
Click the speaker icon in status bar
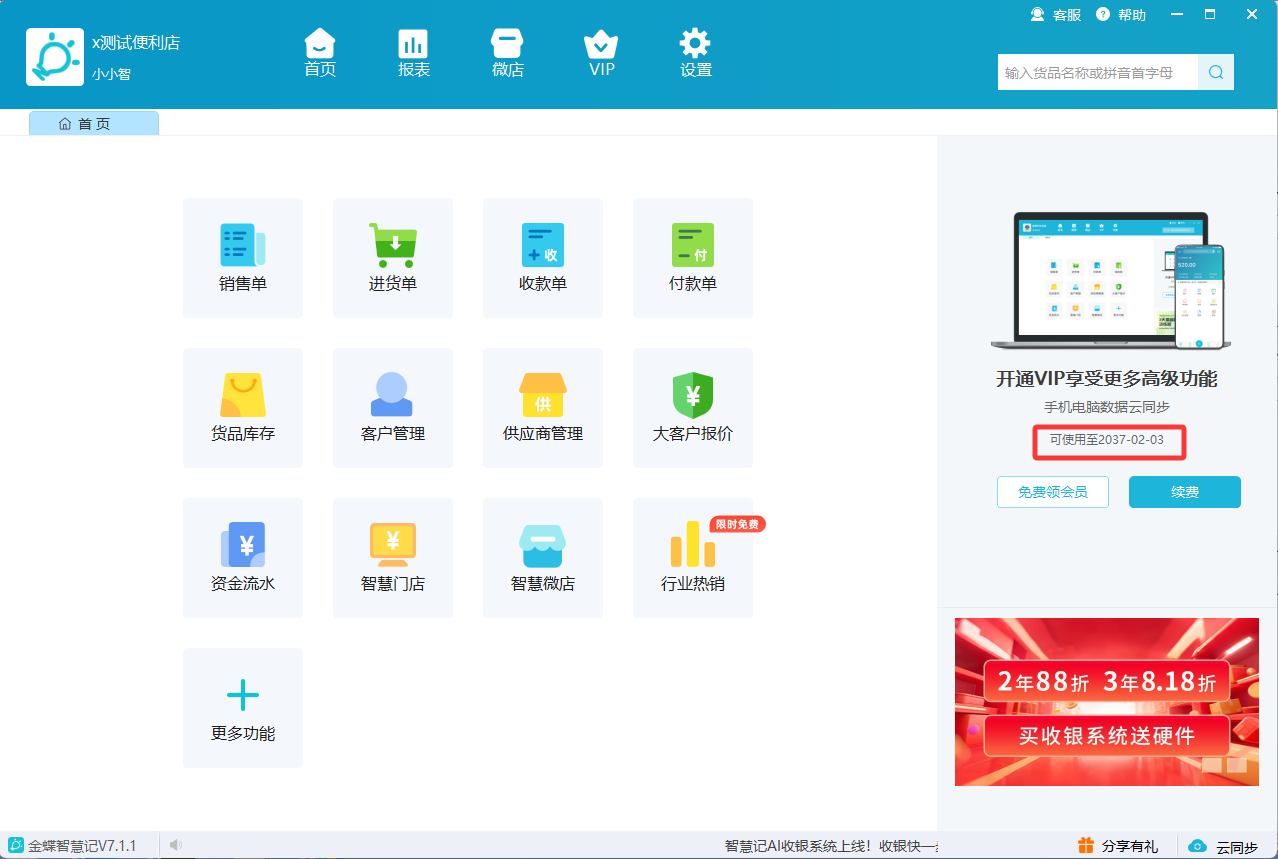pyautogui.click(x=175, y=846)
